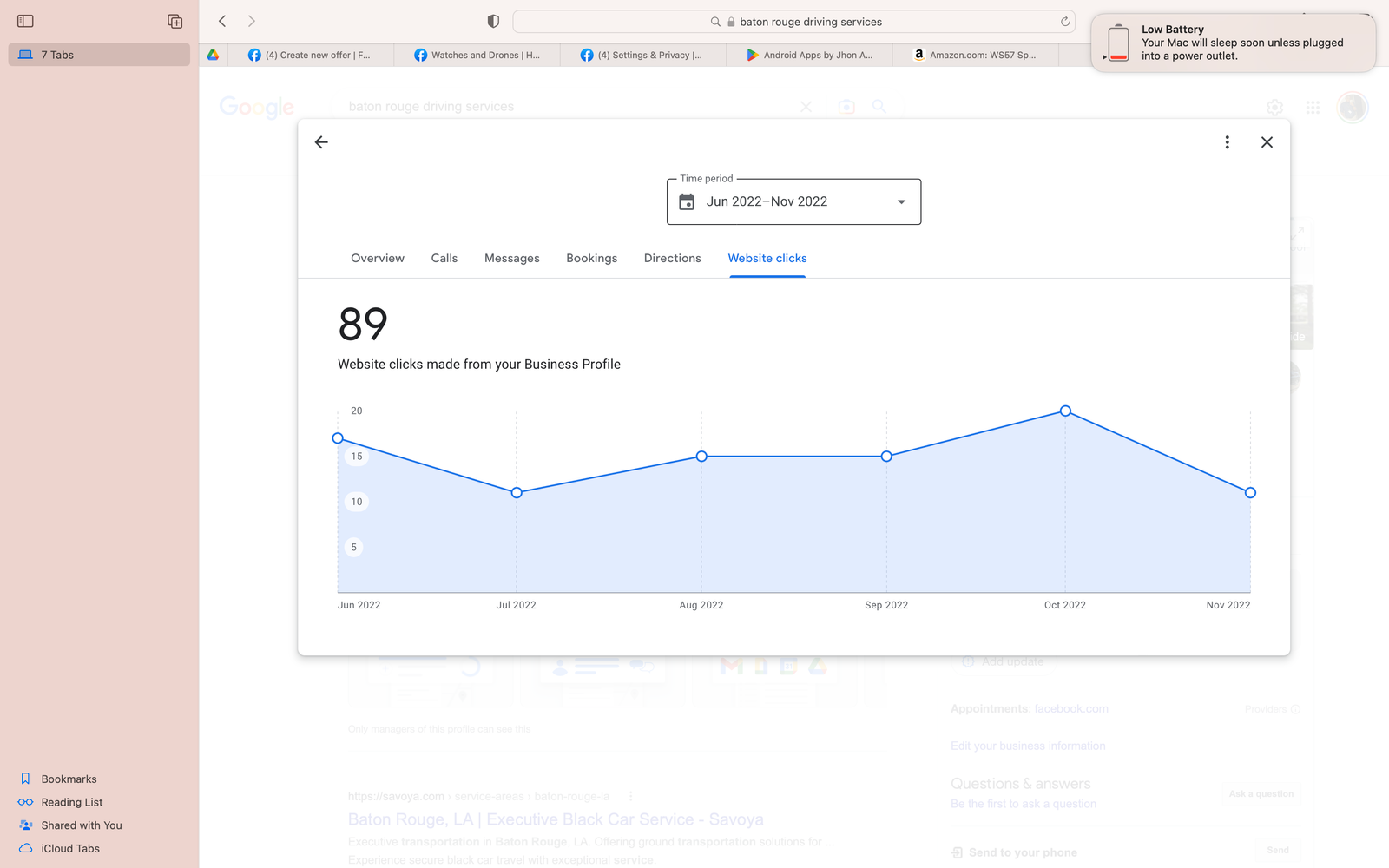Switch to the Overview tab
This screenshot has height=868, width=1389.
(x=378, y=259)
